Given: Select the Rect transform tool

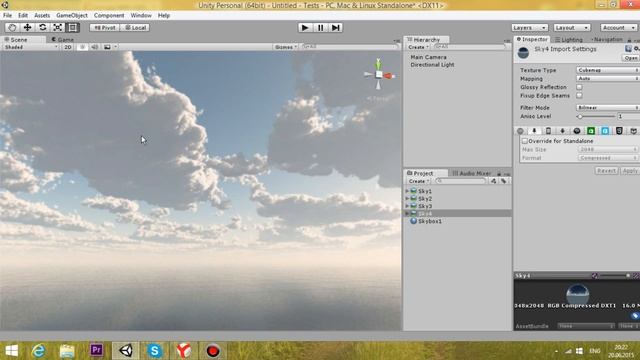Looking at the screenshot, I should click(73, 28).
